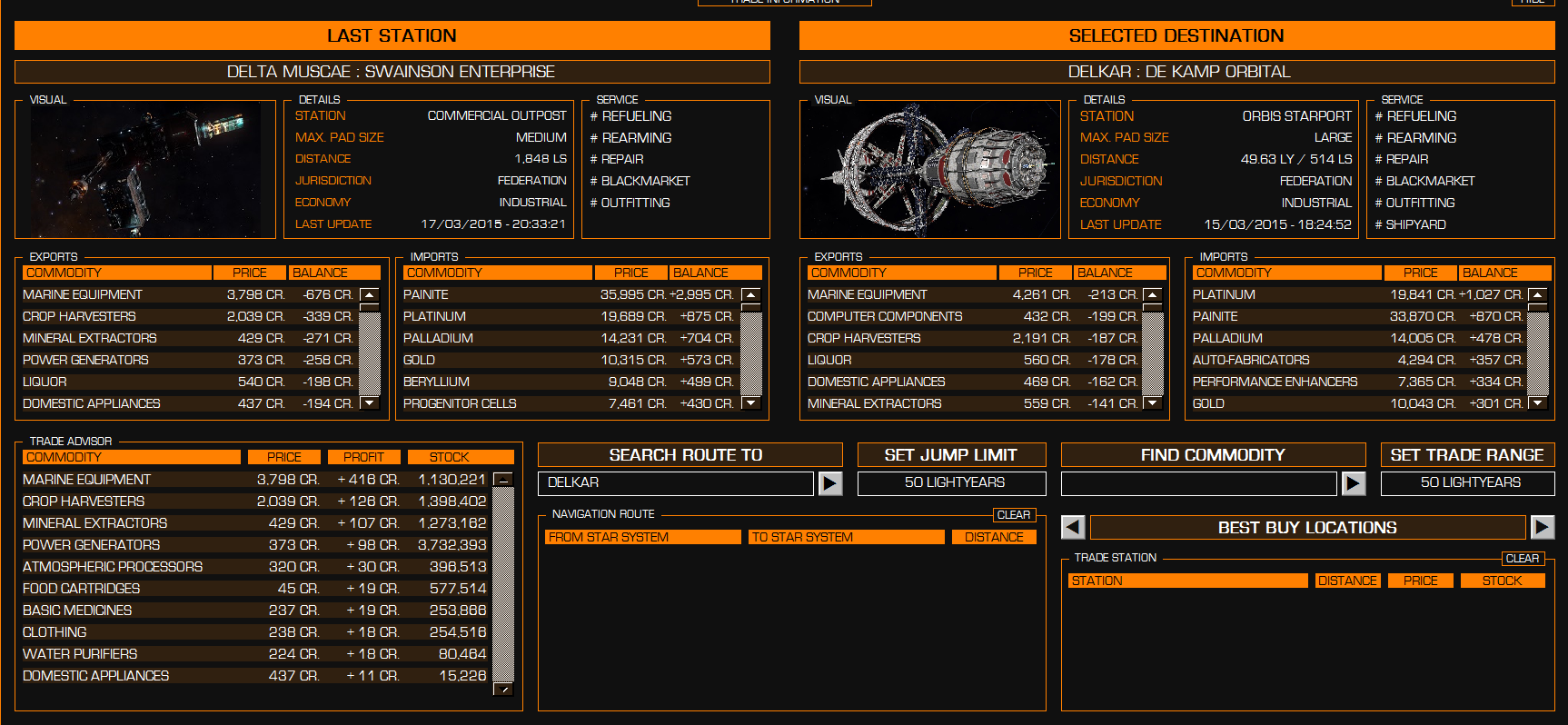Click Navigation Route DISTANCE column header
Image resolution: width=1568 pixels, height=725 pixels.
(x=994, y=537)
